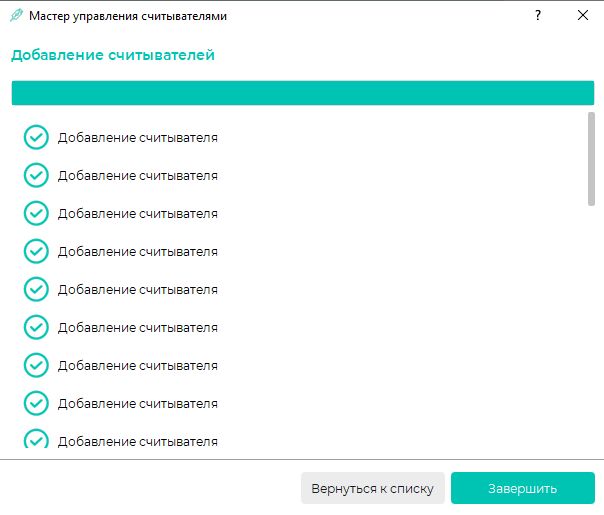The image size is (604, 515).
Task: Click the third row's checkmark status icon
Action: point(36,213)
